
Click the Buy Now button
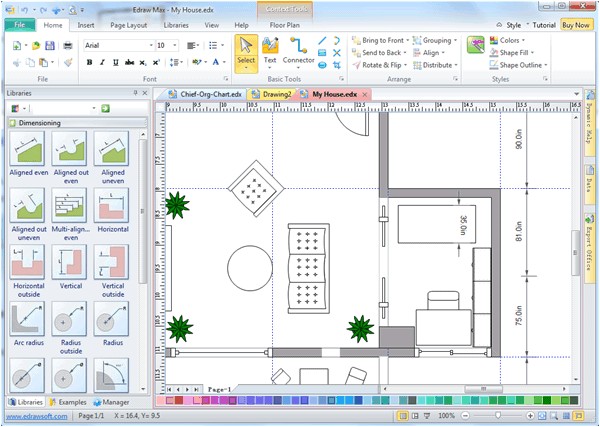point(576,23)
